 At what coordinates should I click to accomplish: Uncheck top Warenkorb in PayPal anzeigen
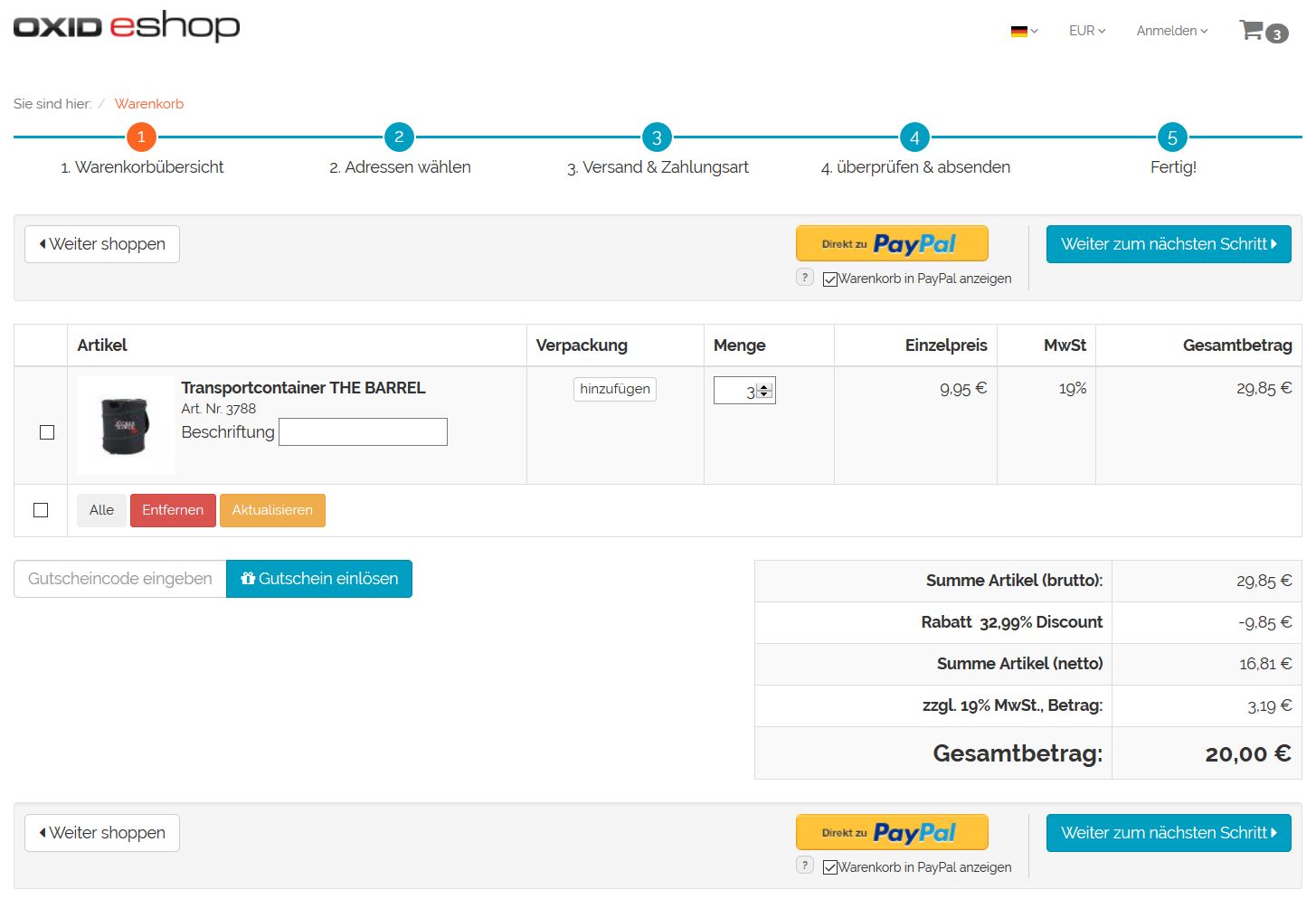[x=830, y=279]
